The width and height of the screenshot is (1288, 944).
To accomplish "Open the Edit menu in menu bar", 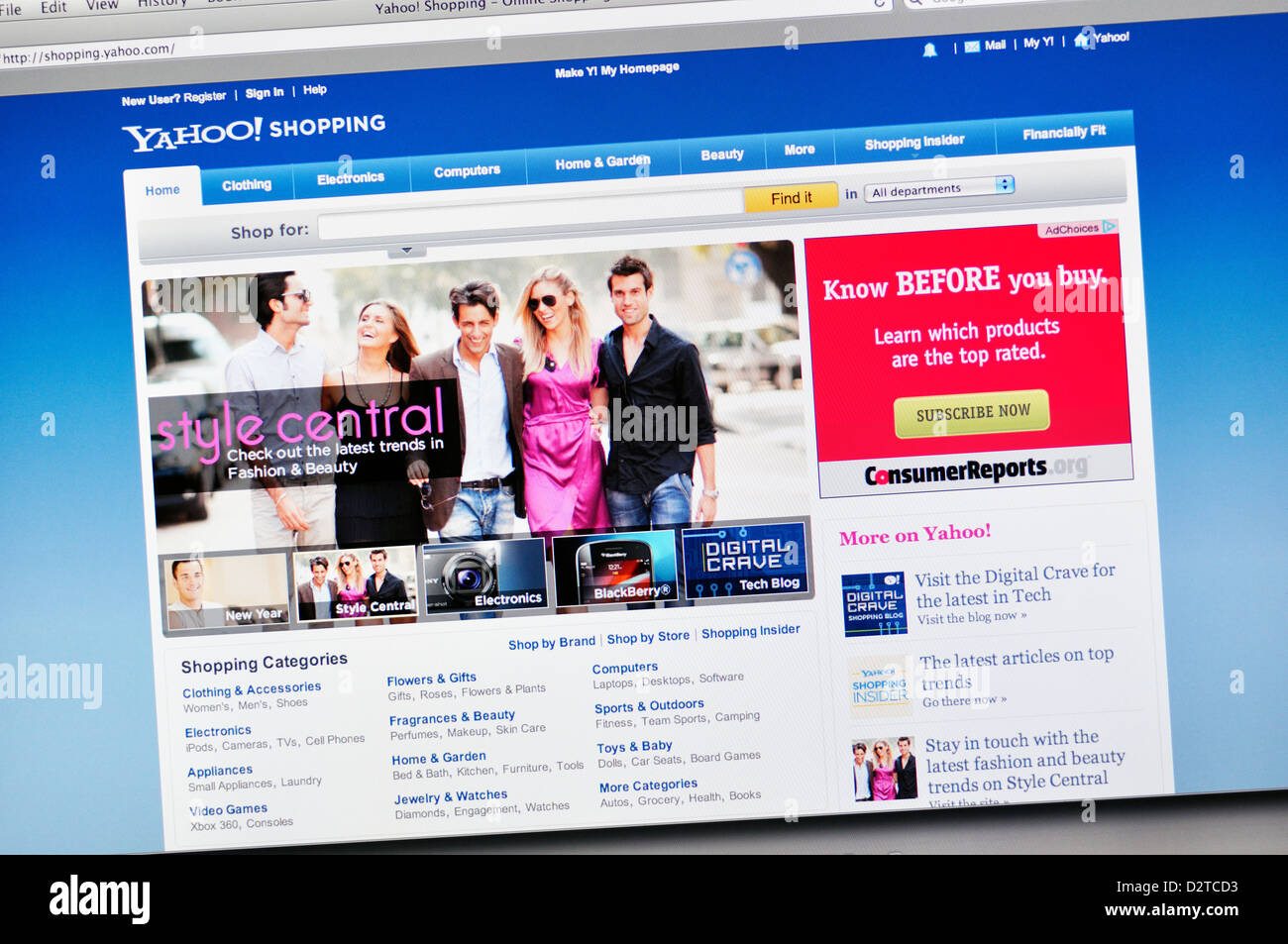I will pos(54,6).
